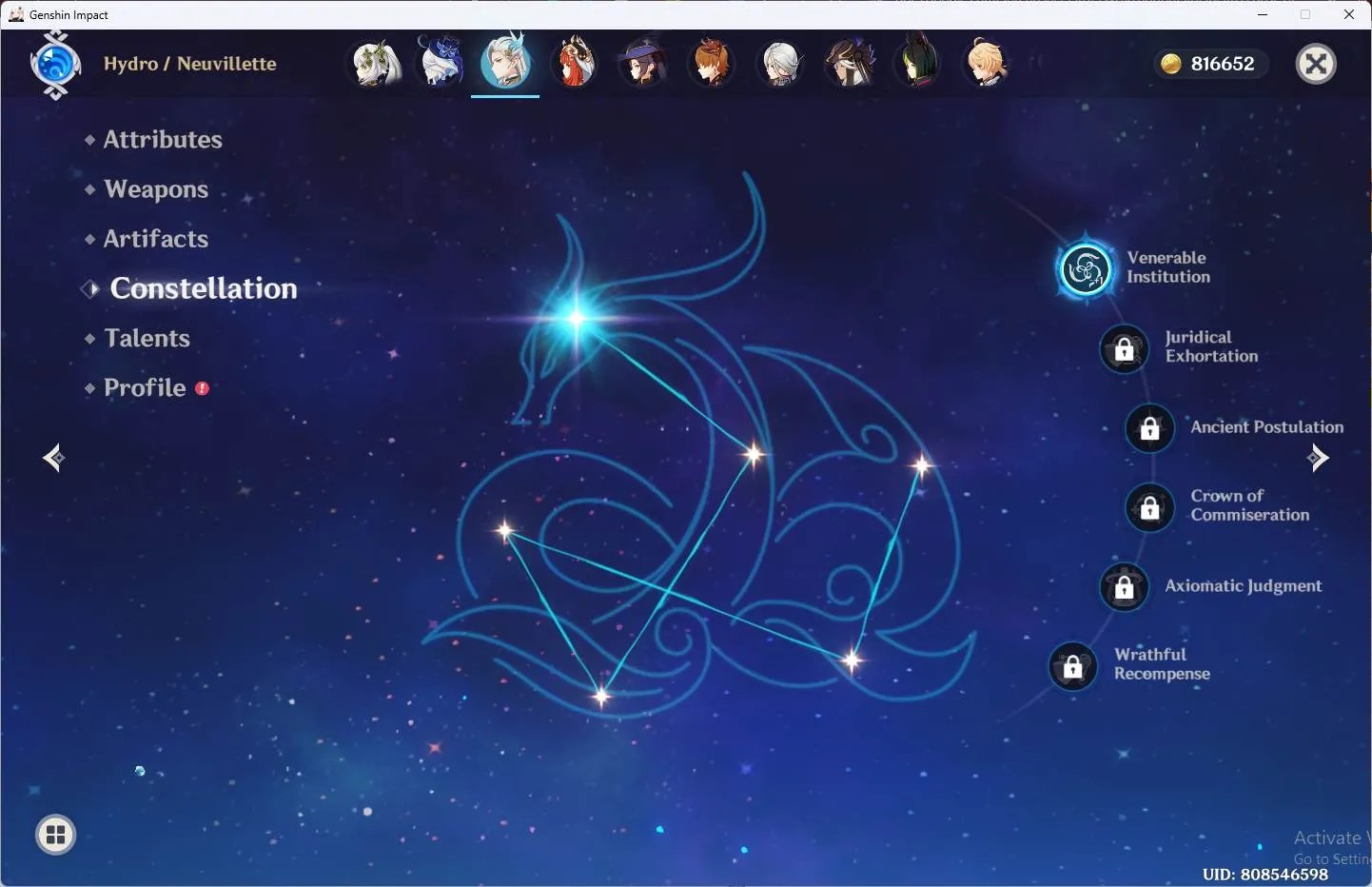This screenshot has width=1372, height=887.
Task: Select locked Wrathful Recompense constellation
Action: tap(1072, 666)
